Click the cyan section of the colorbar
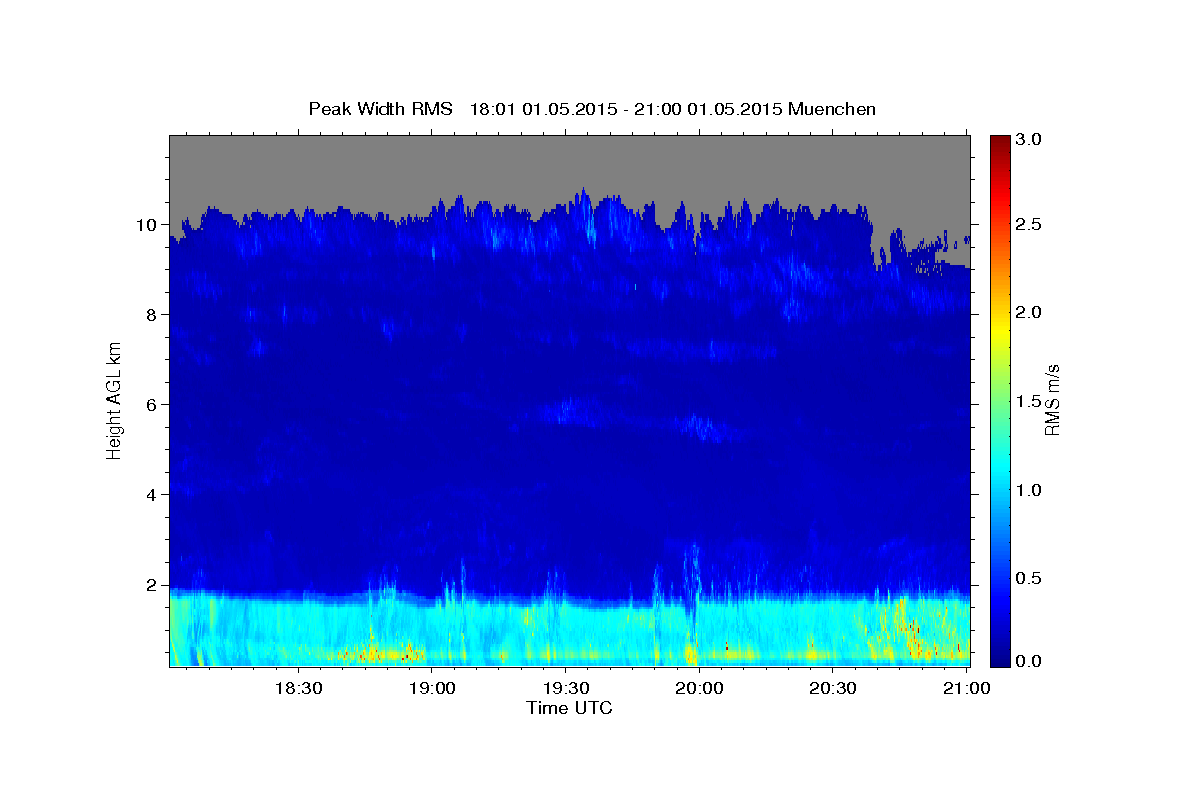Viewport: 1200px width, 800px height. click(999, 468)
